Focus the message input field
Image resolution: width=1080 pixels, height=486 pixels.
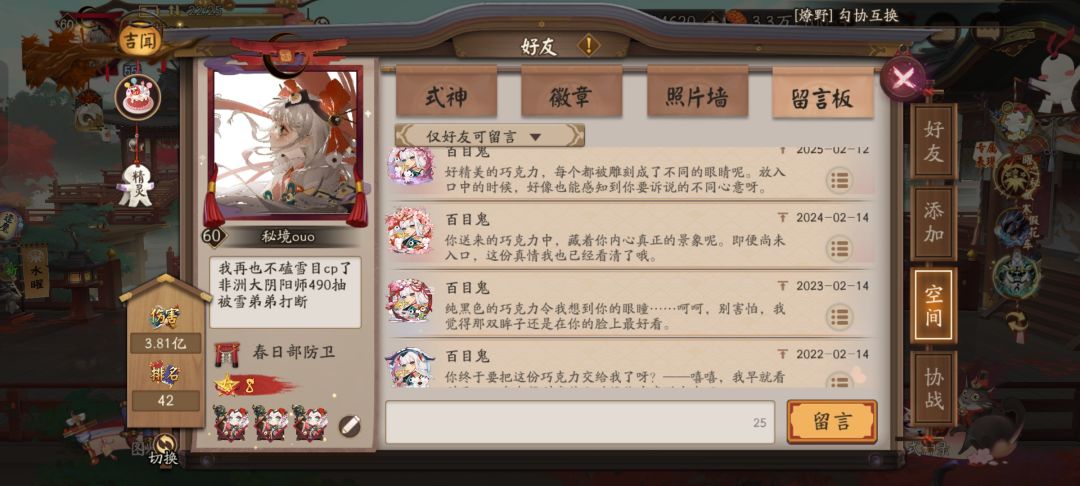coord(580,422)
